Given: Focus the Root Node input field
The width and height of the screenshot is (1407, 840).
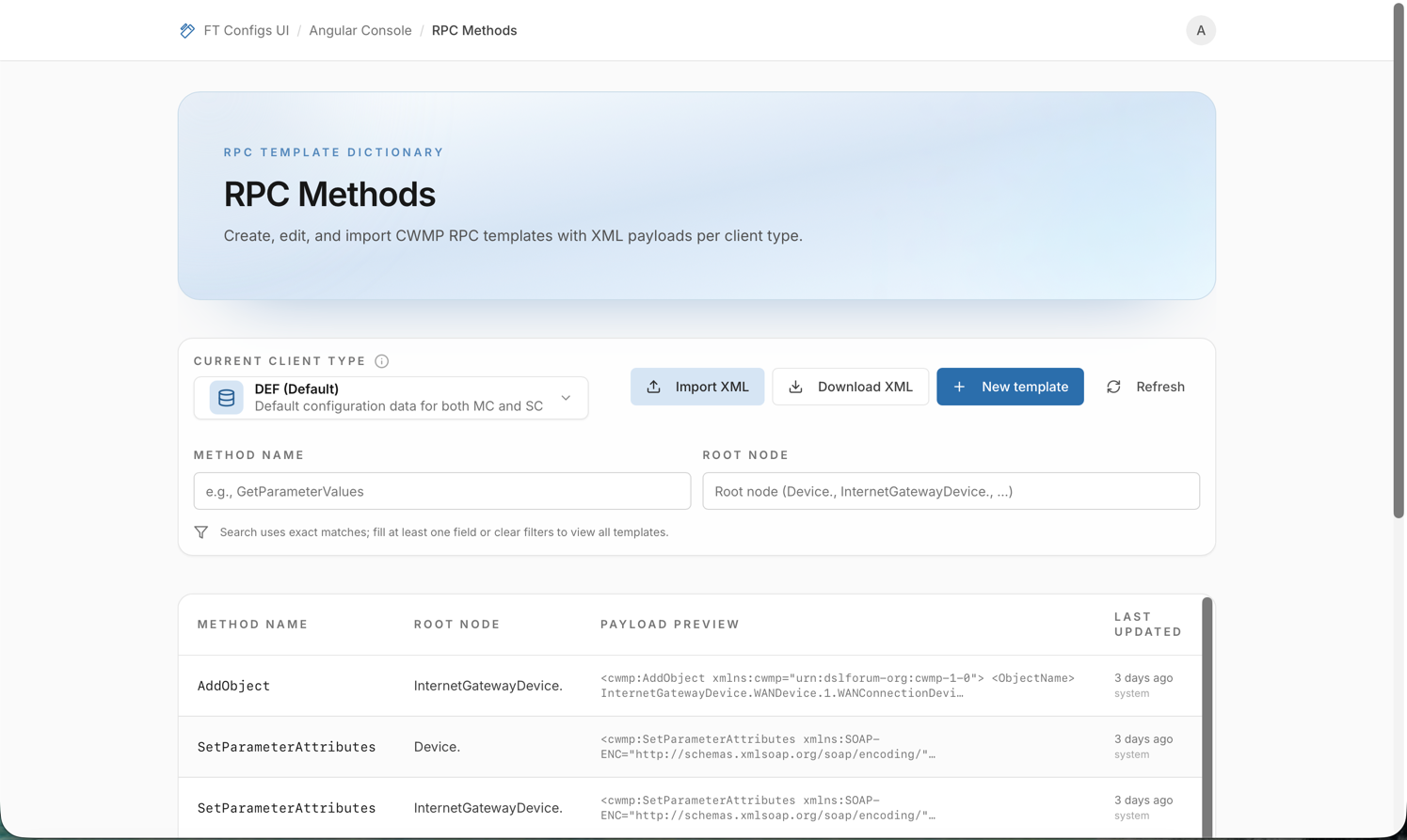Looking at the screenshot, I should point(951,491).
